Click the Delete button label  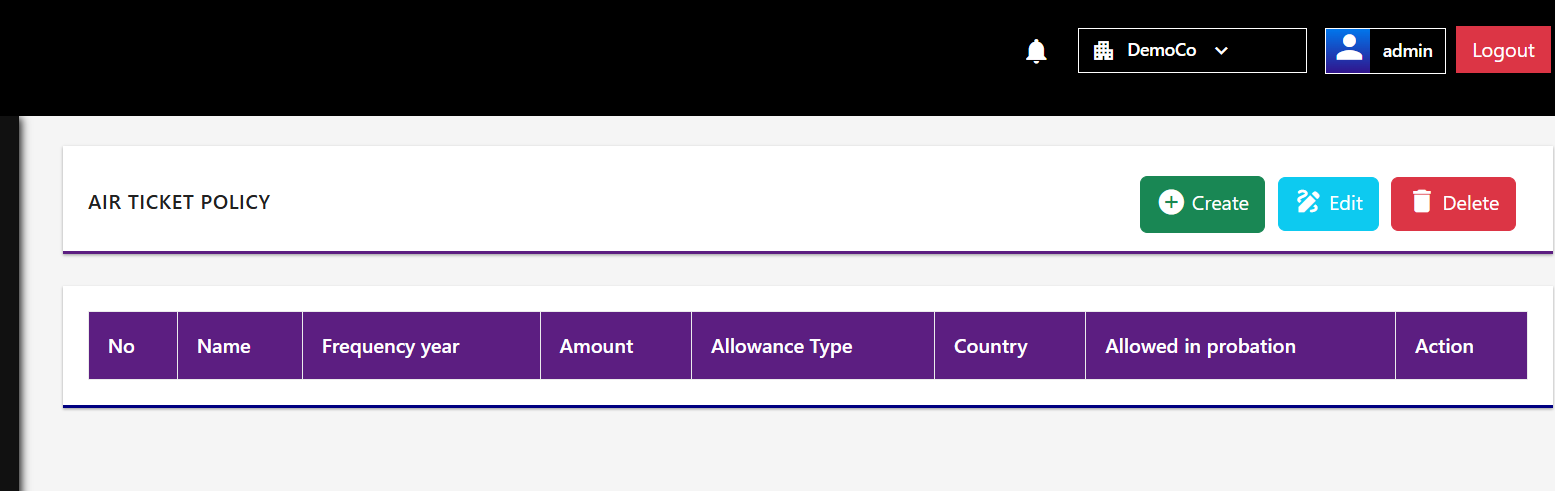(x=1470, y=203)
